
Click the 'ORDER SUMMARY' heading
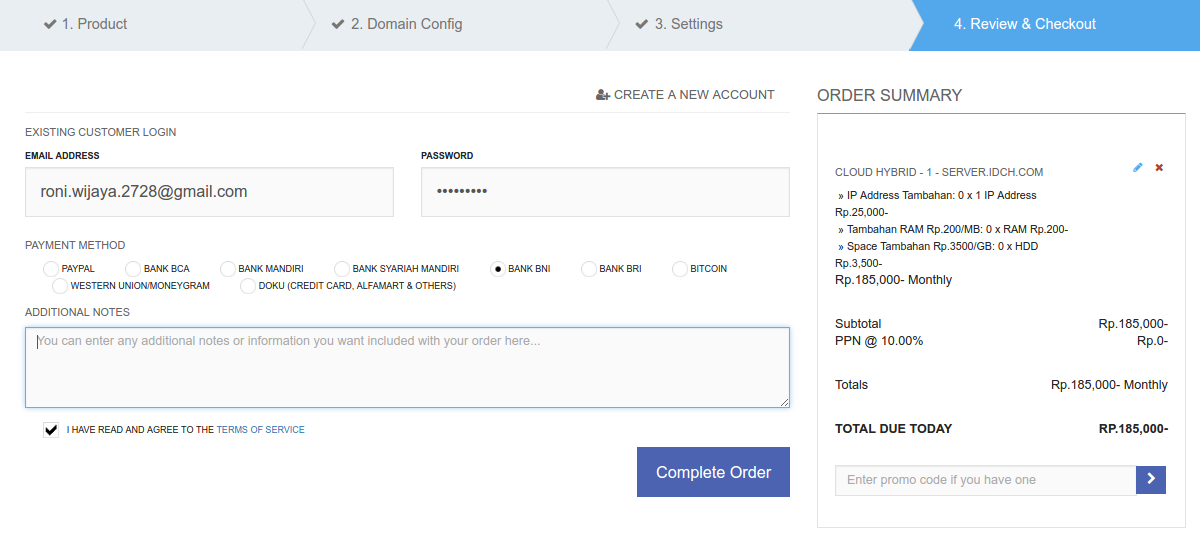click(x=889, y=96)
